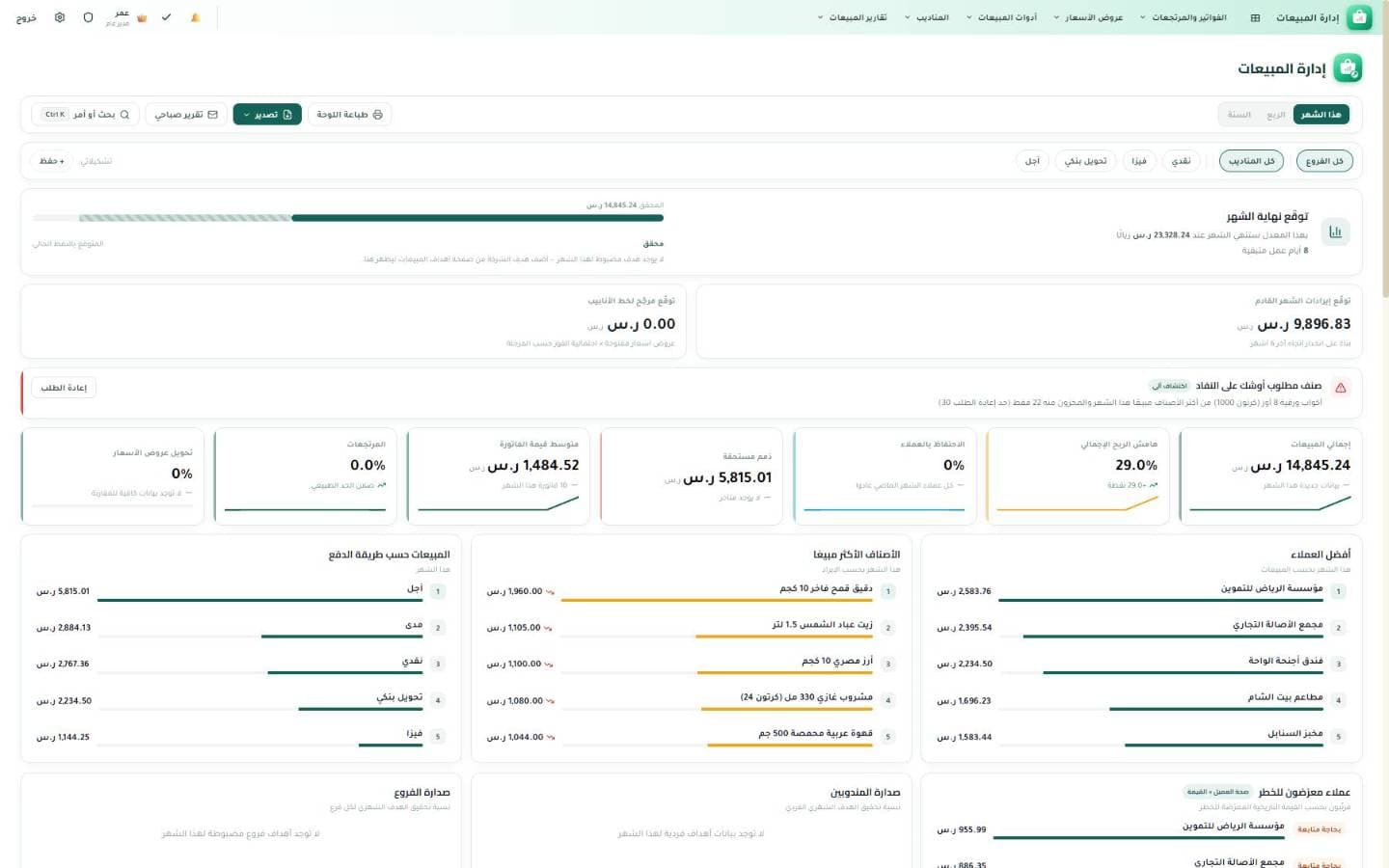Expand the عروض الأسعار menu

pos(1088,17)
